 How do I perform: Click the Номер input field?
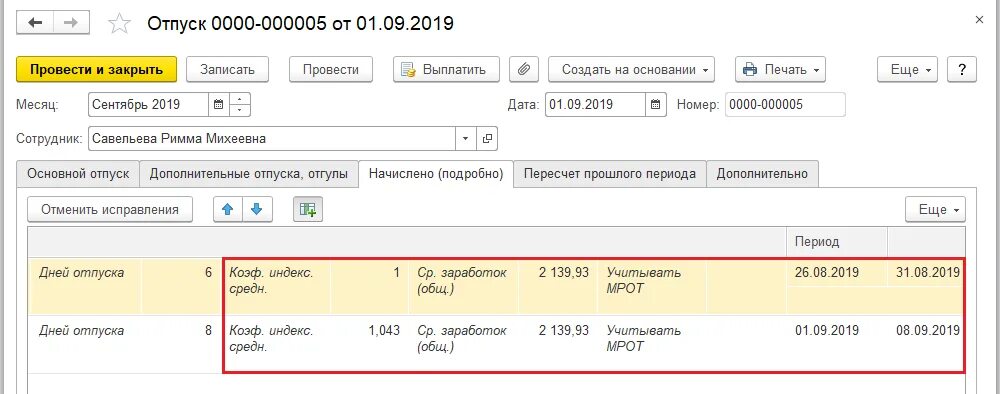click(x=785, y=105)
